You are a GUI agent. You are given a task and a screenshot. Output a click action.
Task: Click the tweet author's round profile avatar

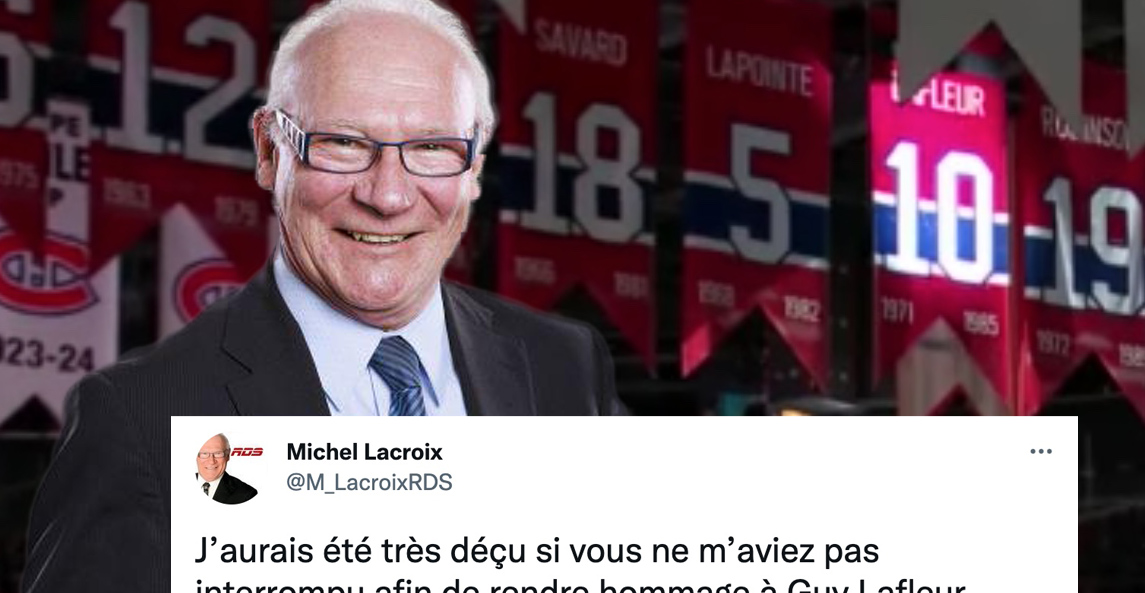217,469
